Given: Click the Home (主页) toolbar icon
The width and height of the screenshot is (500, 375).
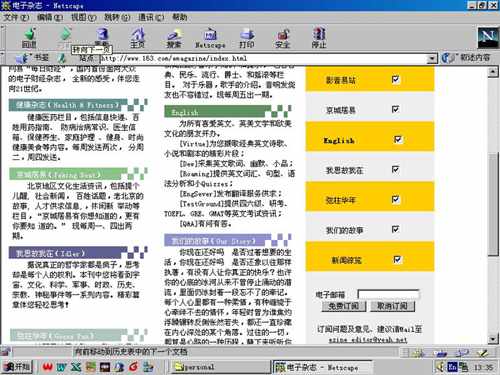Looking at the screenshot, I should [x=138, y=37].
